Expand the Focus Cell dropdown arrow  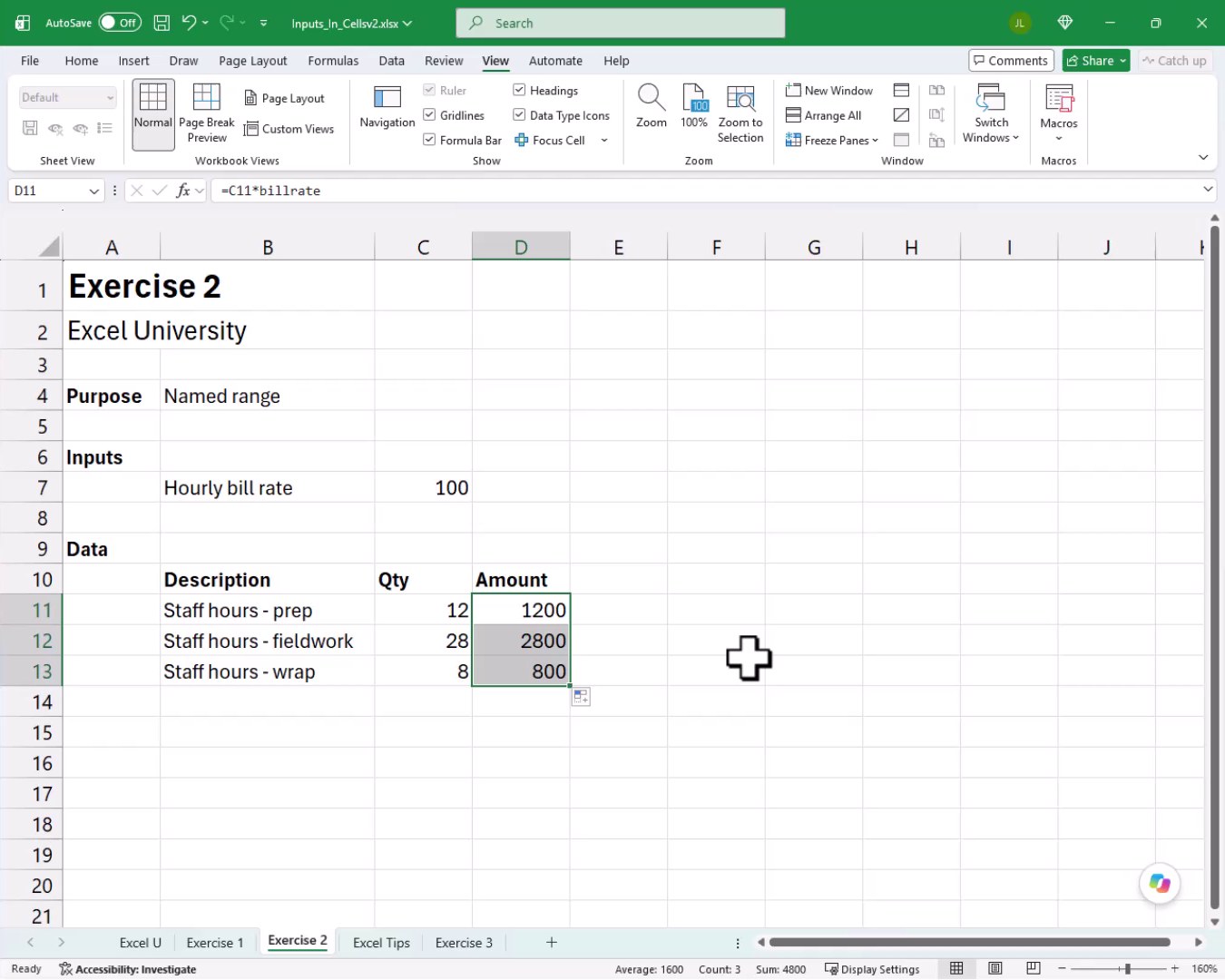pyautogui.click(x=604, y=140)
